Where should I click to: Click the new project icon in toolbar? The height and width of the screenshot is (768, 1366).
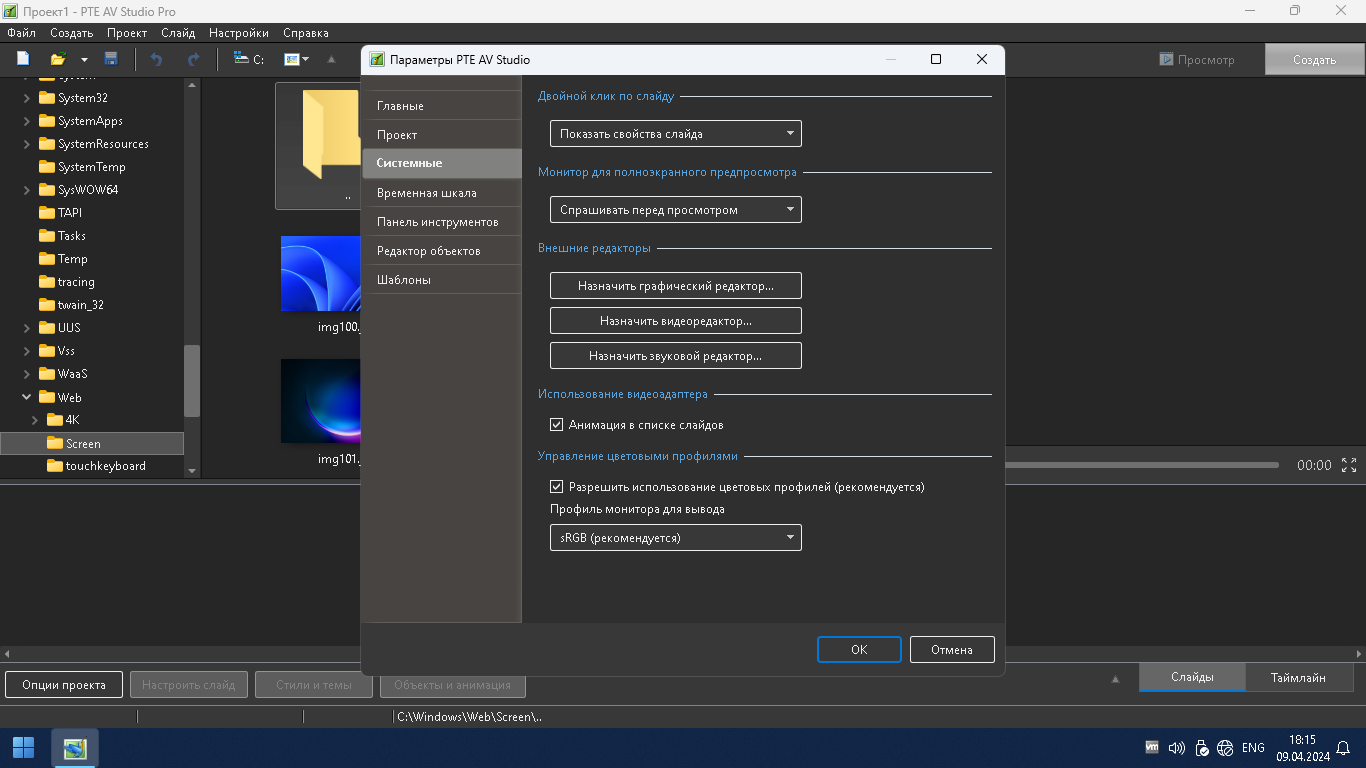23,59
